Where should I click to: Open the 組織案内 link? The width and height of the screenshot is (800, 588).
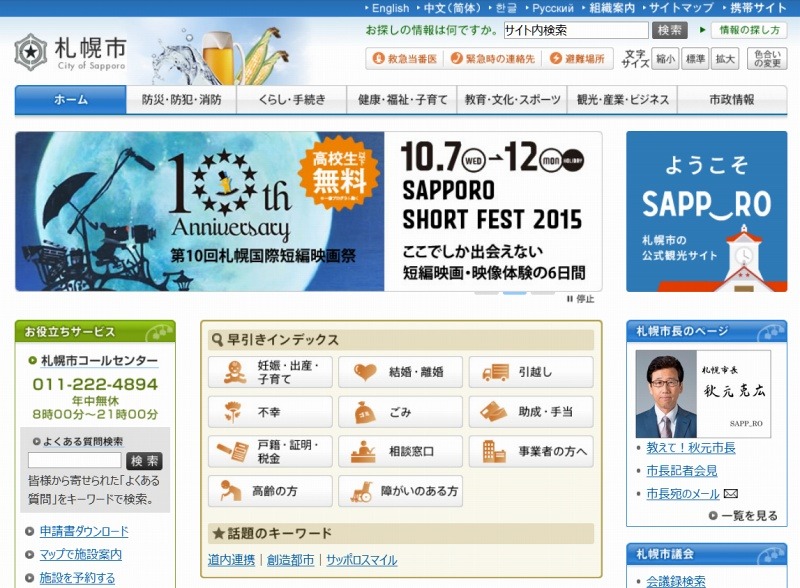click(612, 8)
